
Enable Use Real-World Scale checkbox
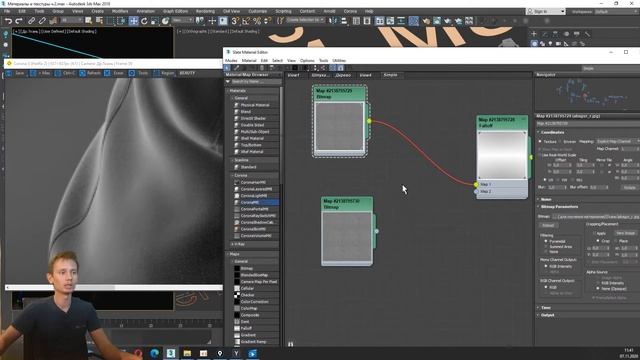[x=540, y=155]
